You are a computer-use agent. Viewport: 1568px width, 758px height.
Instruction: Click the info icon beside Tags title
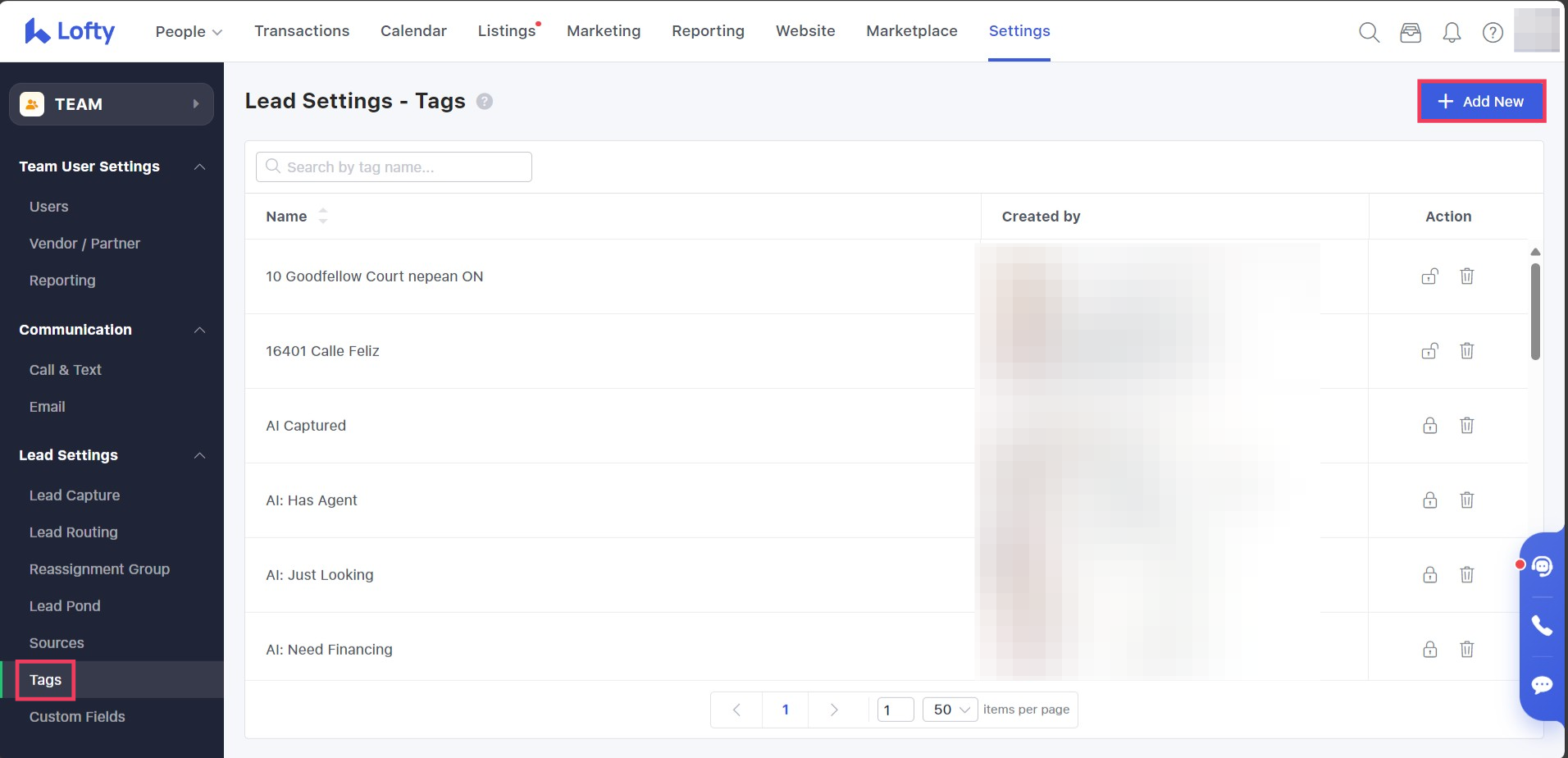point(485,102)
